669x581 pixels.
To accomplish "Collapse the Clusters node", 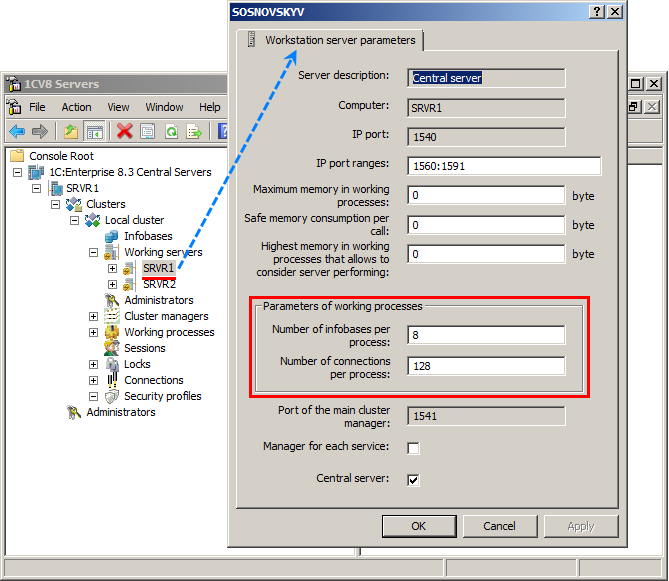I will click(55, 204).
